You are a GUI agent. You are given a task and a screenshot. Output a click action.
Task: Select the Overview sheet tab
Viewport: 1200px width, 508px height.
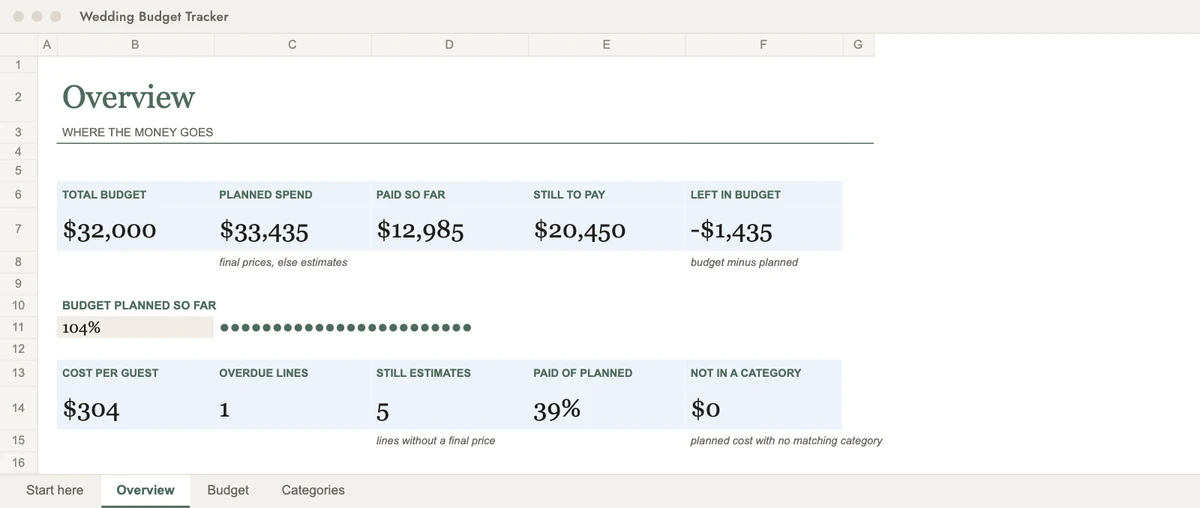click(145, 490)
